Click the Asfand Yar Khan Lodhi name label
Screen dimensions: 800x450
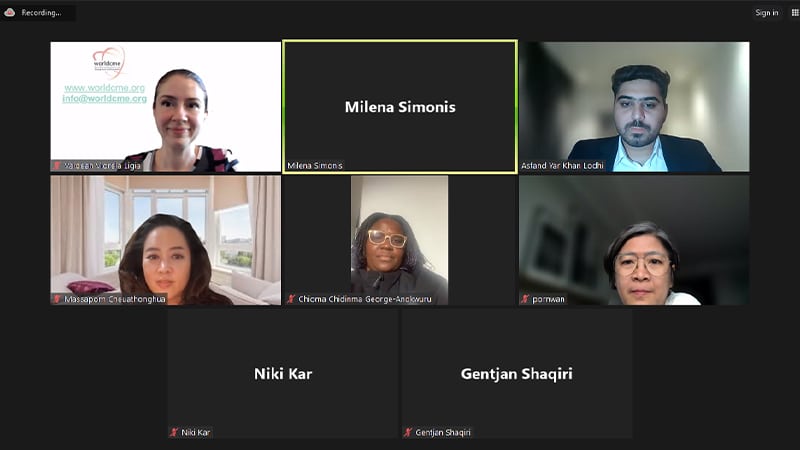pyautogui.click(x=562, y=165)
